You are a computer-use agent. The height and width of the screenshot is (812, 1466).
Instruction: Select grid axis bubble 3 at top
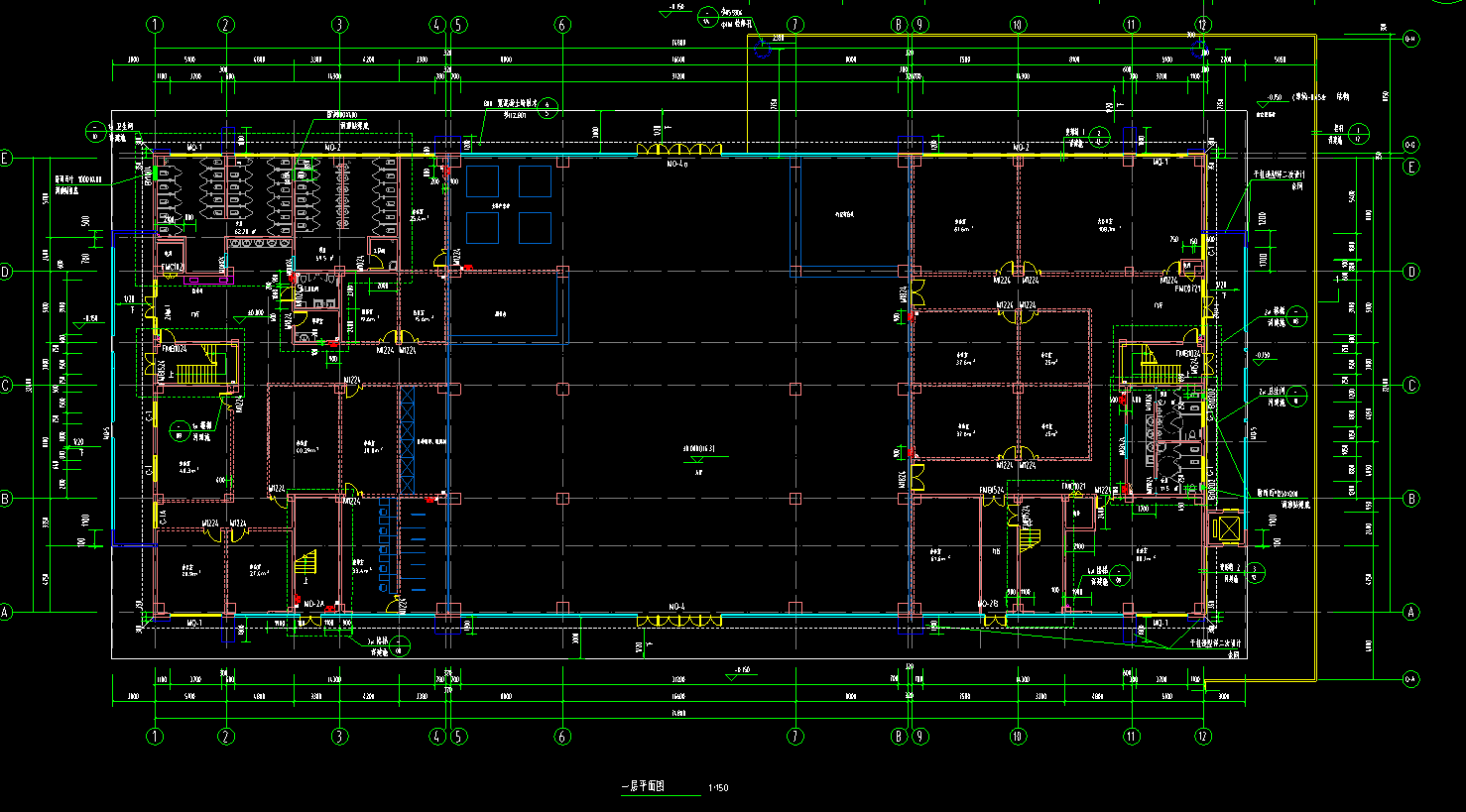tap(339, 25)
